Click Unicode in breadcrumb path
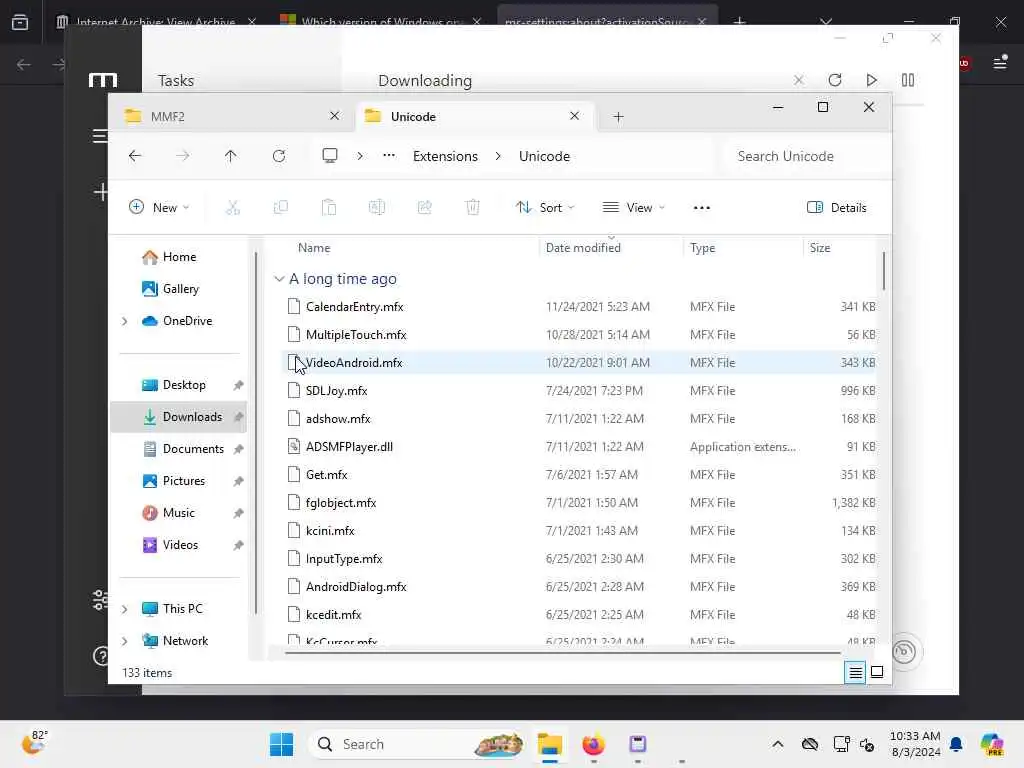Viewport: 1024px width, 768px height. click(544, 156)
